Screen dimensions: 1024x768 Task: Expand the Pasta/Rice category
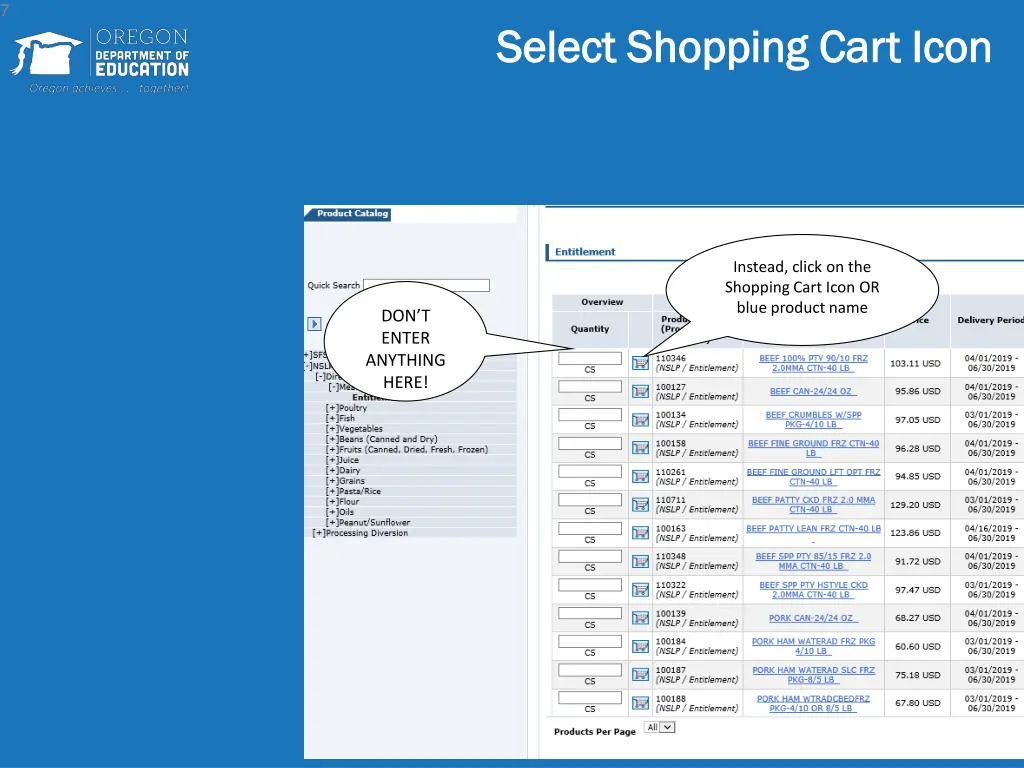pyautogui.click(x=332, y=491)
